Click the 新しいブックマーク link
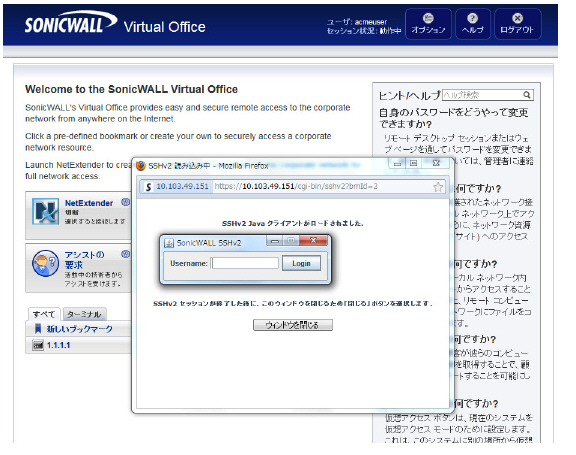Image resolution: width=576 pixels, height=455 pixels. pos(80,329)
